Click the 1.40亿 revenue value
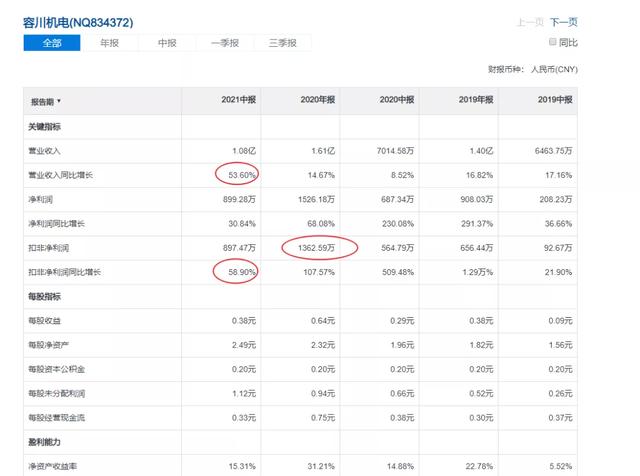The height and width of the screenshot is (476, 640). pos(481,151)
